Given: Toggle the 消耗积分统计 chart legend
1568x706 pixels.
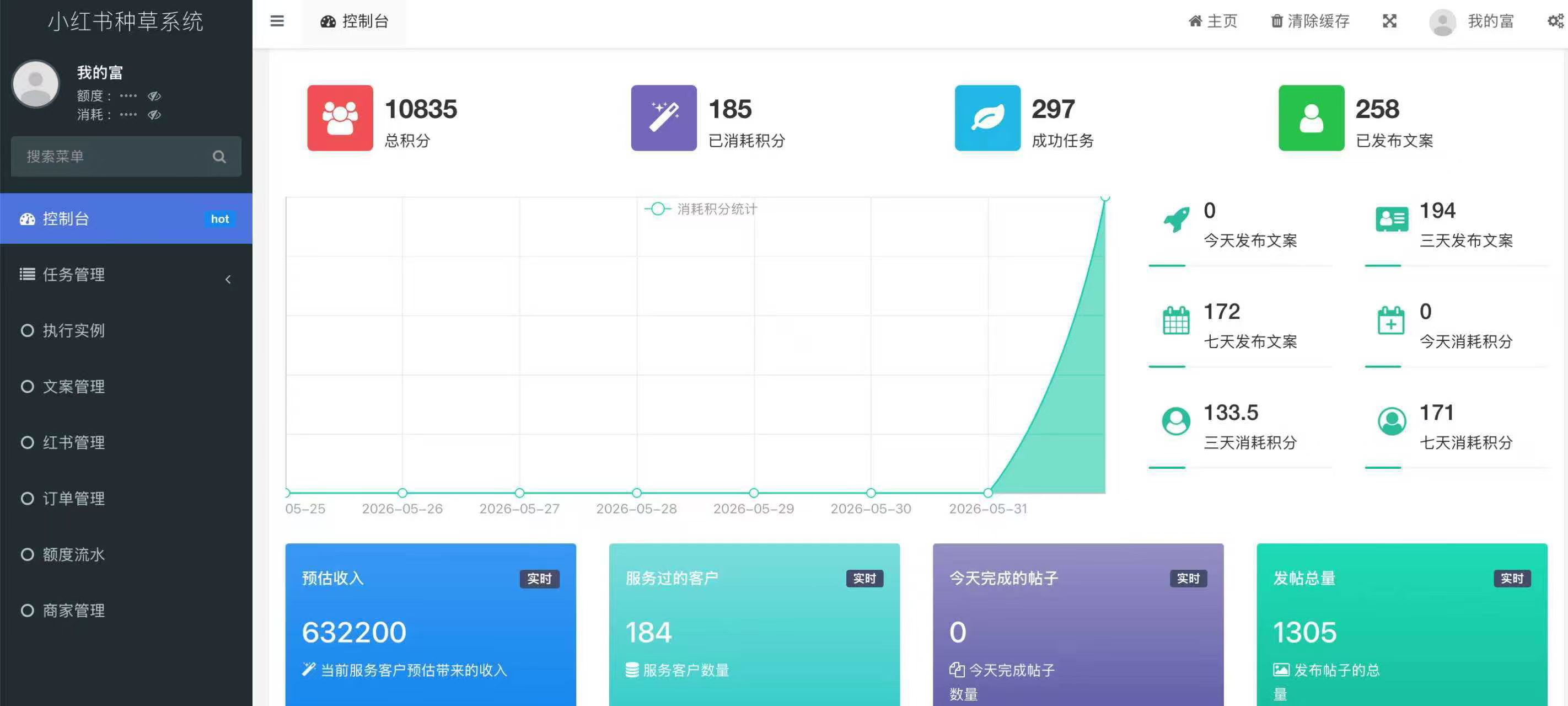Looking at the screenshot, I should 701,209.
